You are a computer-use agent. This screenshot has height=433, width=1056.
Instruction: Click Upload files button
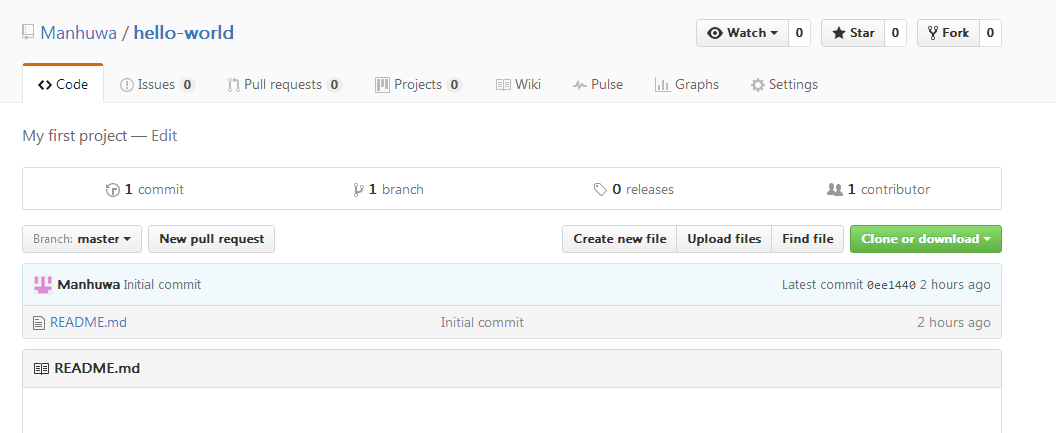(724, 239)
